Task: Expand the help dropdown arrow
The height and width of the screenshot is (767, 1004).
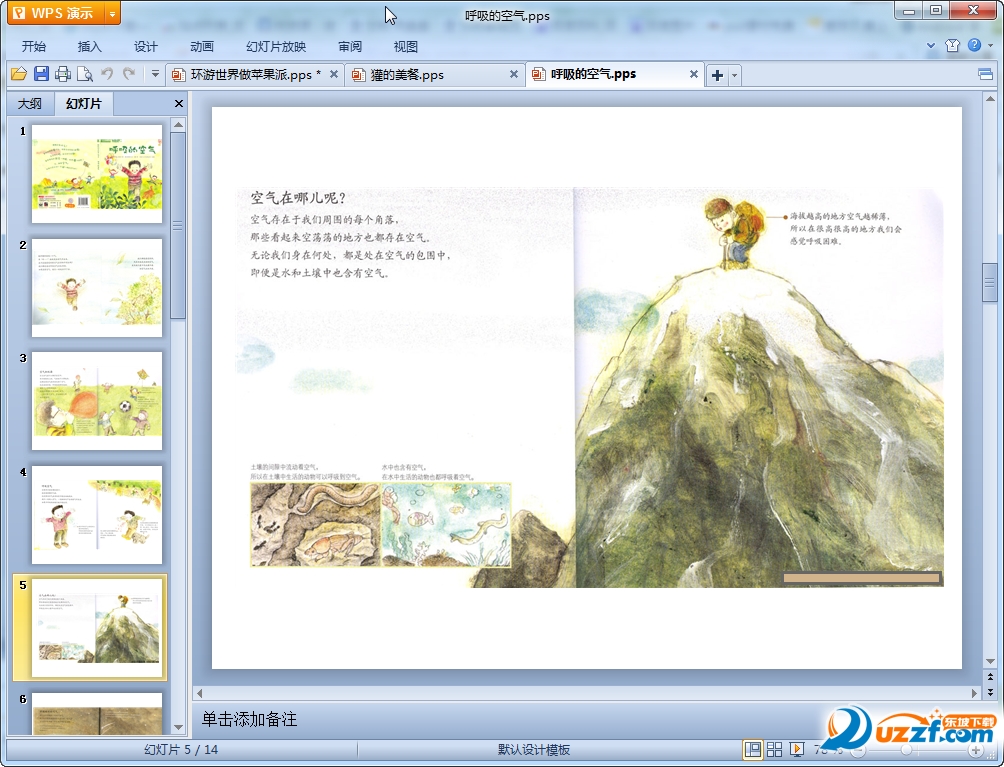Action: (x=991, y=45)
